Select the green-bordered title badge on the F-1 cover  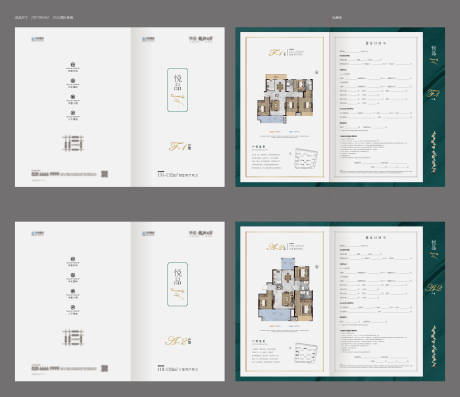[x=177, y=90]
